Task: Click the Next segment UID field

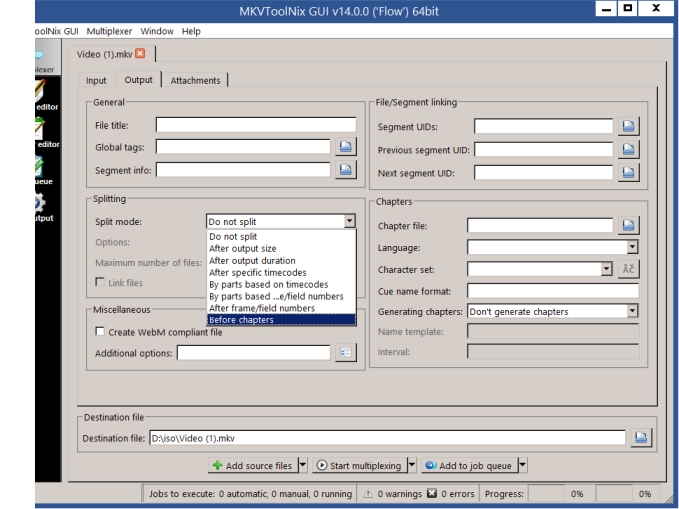Action: coord(543,172)
